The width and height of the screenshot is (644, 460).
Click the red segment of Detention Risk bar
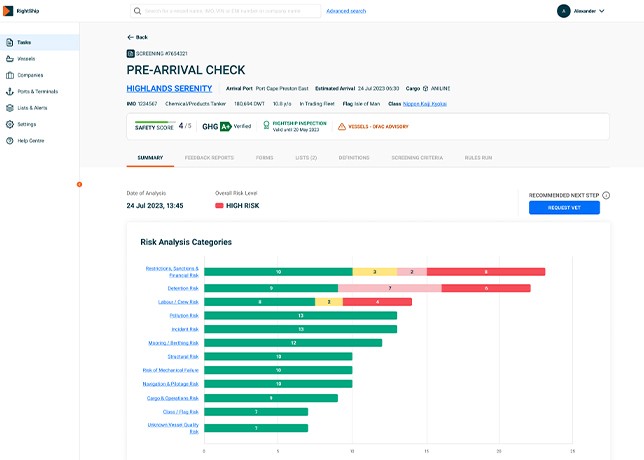point(486,288)
